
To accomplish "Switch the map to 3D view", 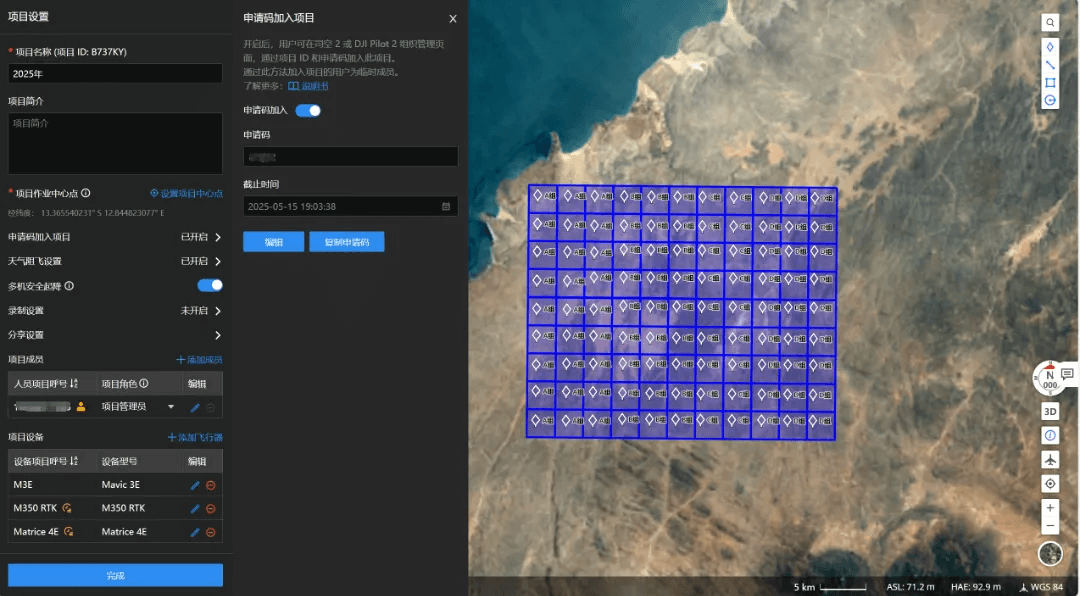I will click(1050, 411).
